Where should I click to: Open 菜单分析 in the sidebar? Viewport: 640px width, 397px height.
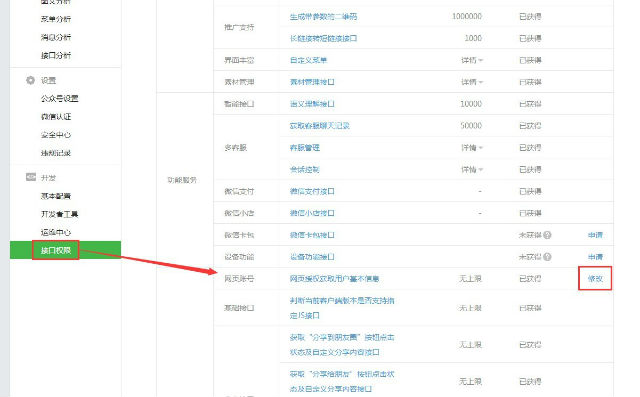click(x=56, y=19)
